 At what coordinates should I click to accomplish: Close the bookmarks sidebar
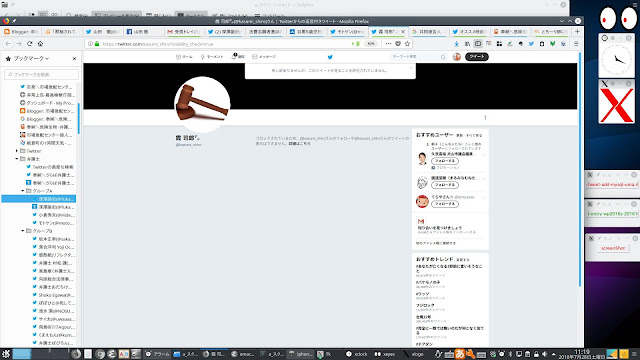coord(74,59)
